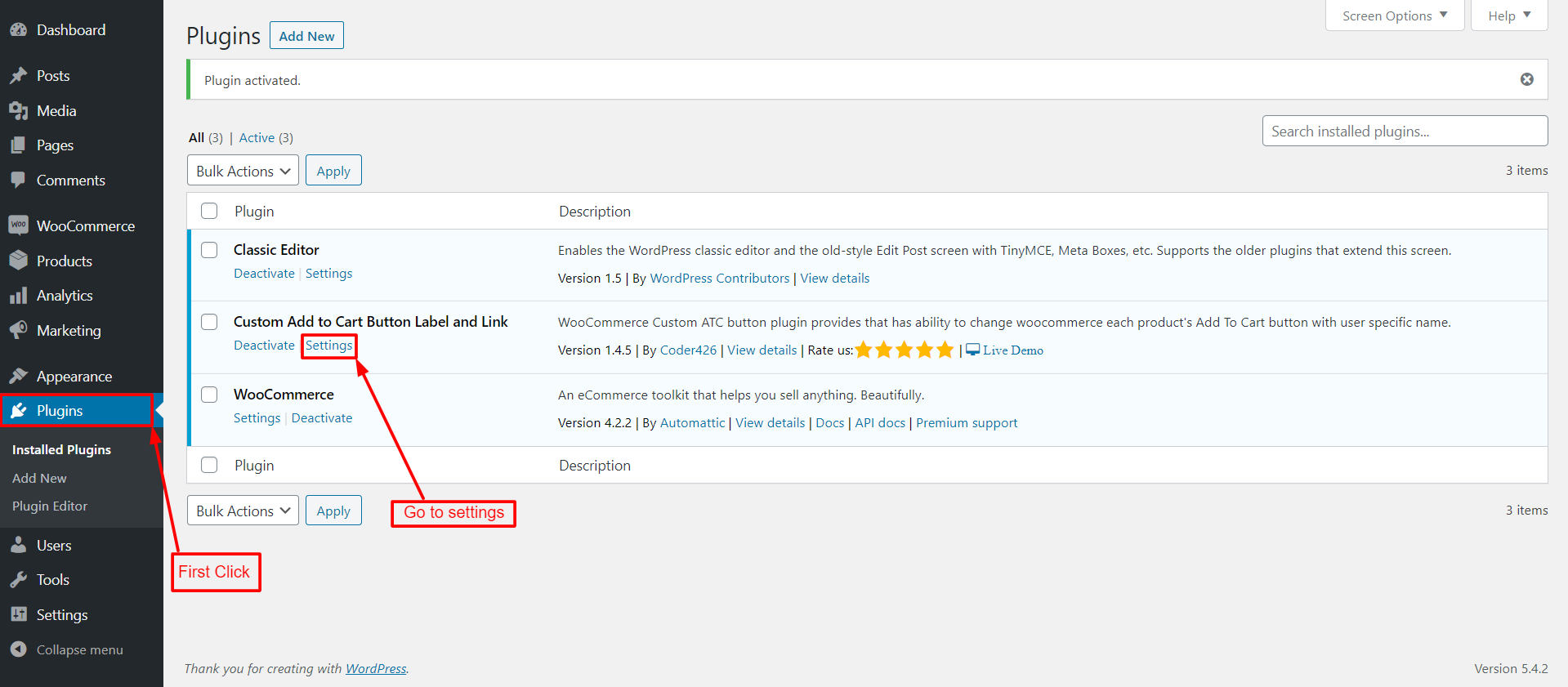Click the Dashboard gauge icon

pyautogui.click(x=19, y=30)
